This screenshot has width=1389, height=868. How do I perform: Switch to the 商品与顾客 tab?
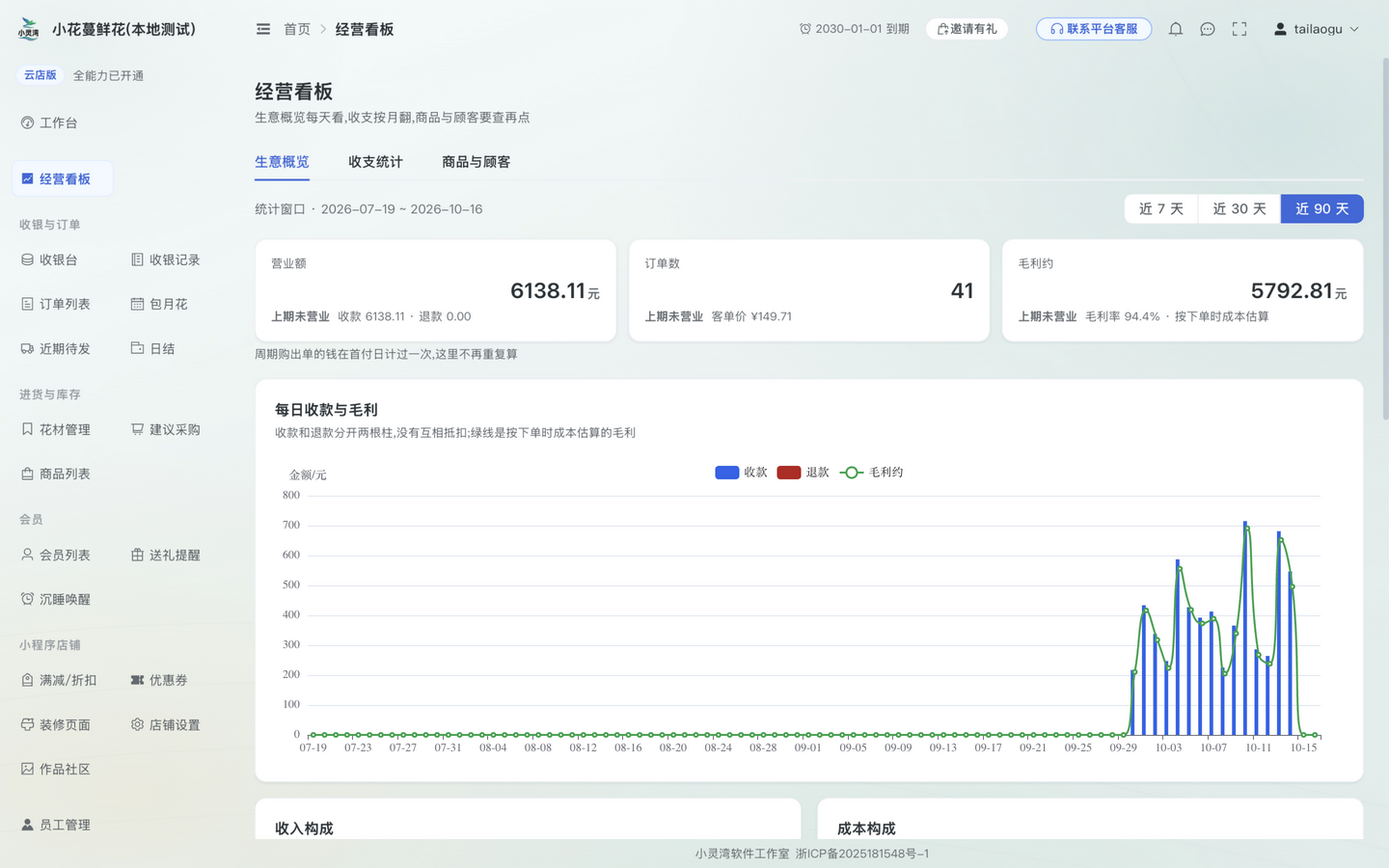point(476,162)
